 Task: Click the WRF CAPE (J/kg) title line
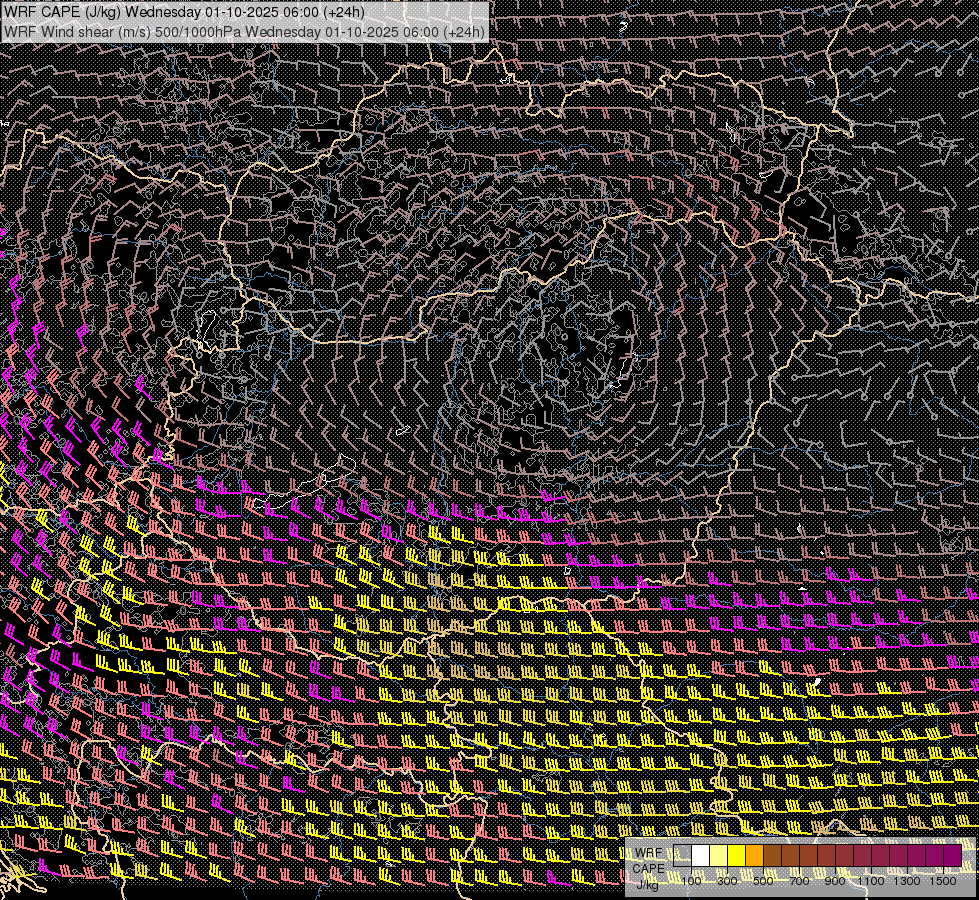click(185, 12)
